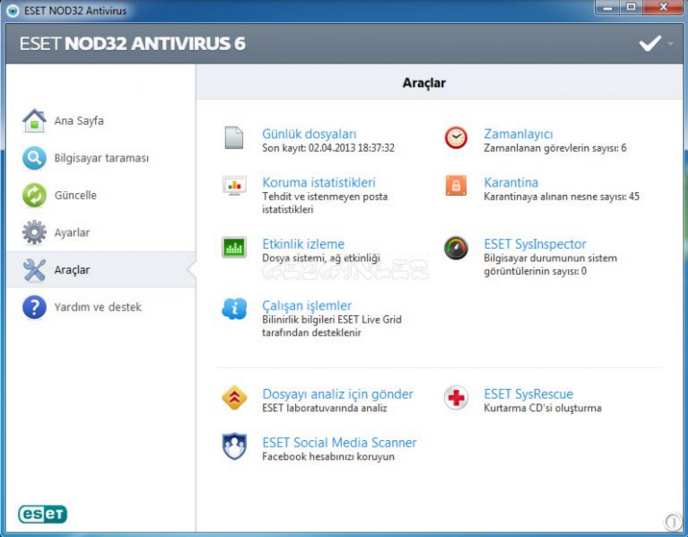Select Güncelle from the sidebar
The height and width of the screenshot is (537, 688).
(75, 195)
